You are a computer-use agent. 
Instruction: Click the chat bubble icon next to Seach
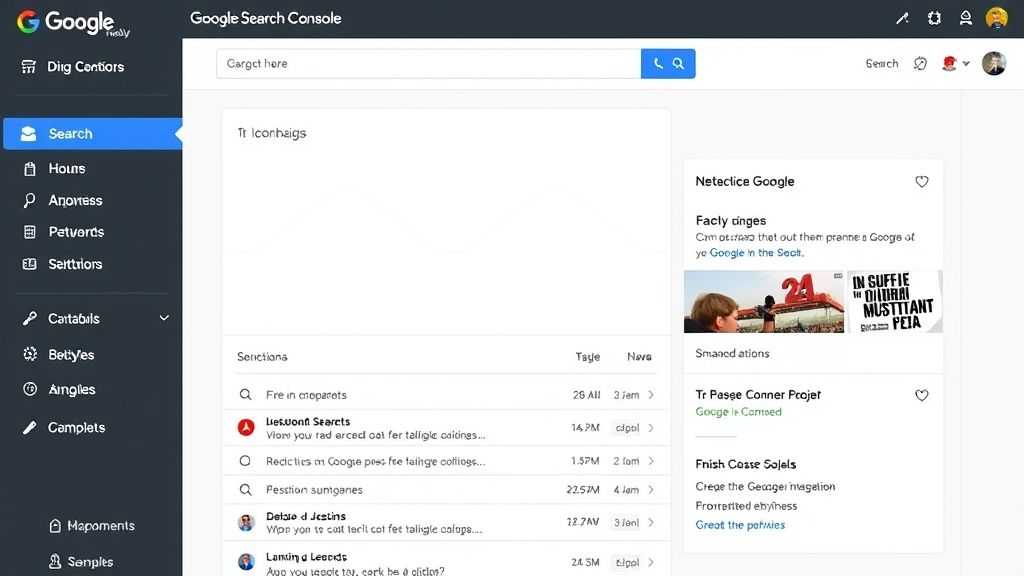[x=920, y=63]
